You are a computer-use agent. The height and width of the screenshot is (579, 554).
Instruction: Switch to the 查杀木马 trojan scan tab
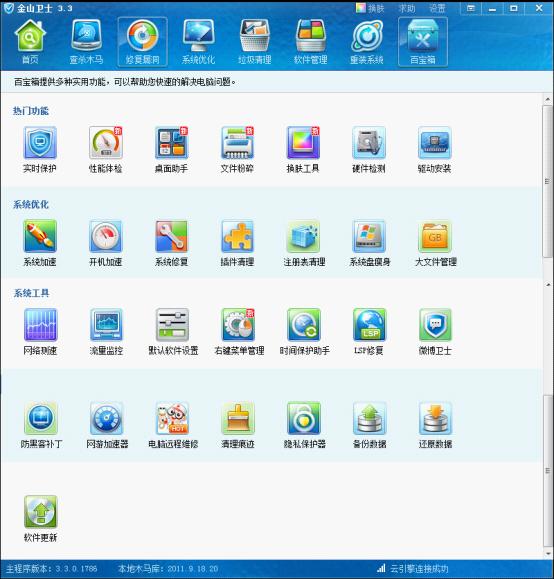[x=86, y=42]
